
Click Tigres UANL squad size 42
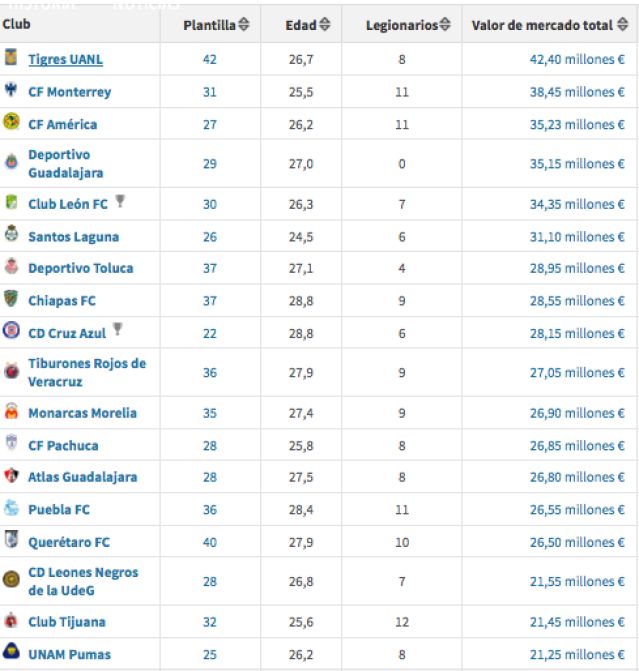coord(209,59)
